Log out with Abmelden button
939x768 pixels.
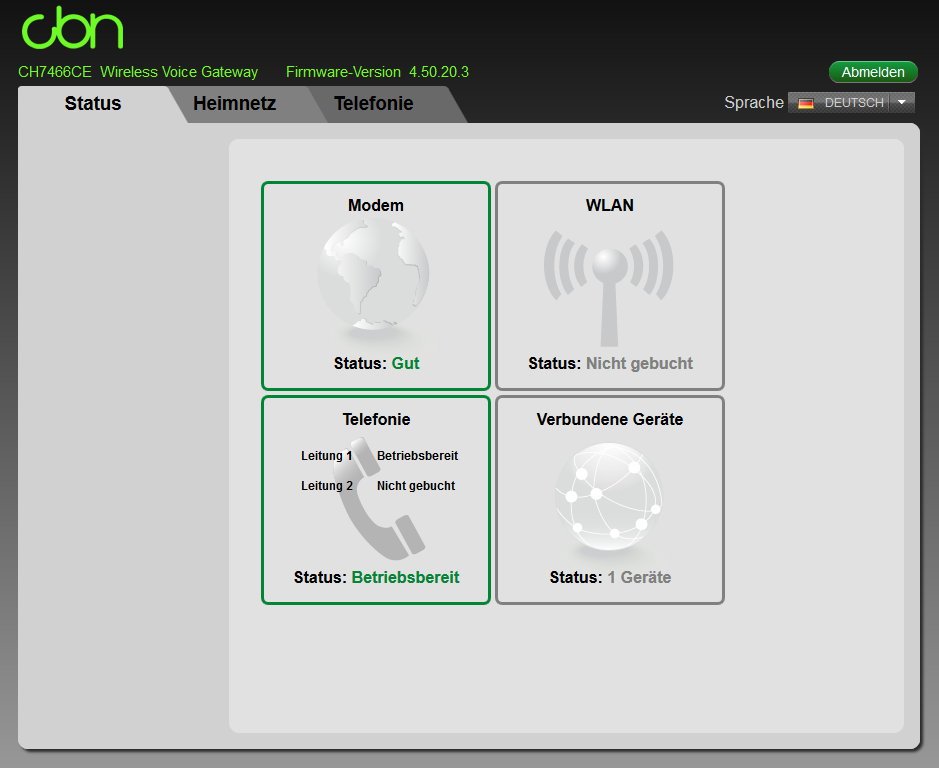(x=873, y=72)
